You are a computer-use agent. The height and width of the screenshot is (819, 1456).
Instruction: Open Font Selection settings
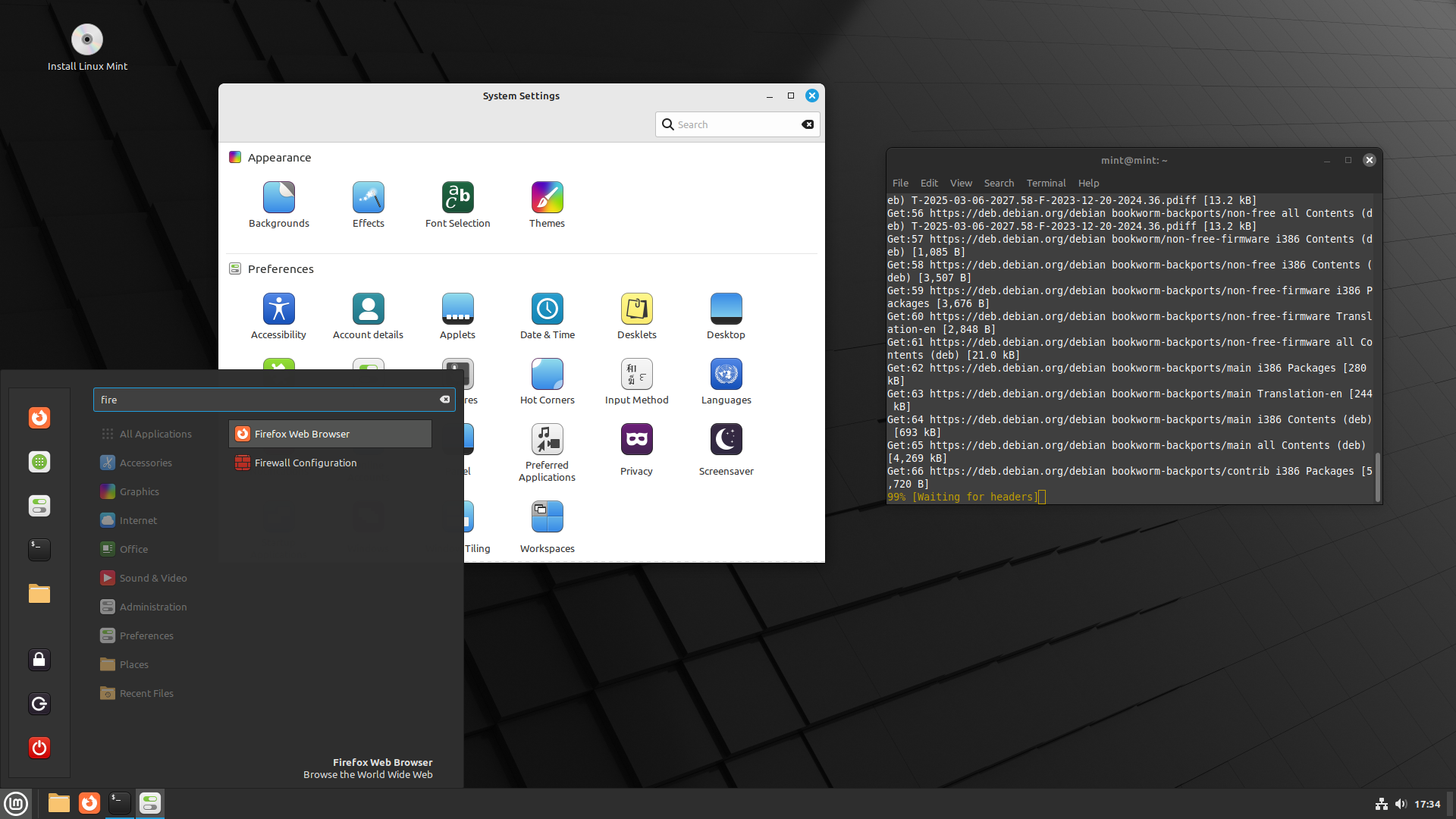coord(457,199)
